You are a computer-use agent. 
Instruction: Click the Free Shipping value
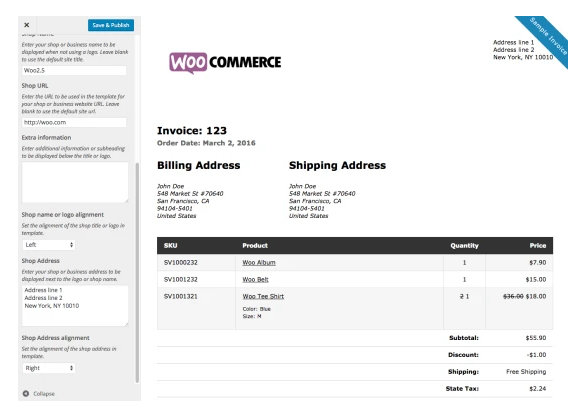click(526, 372)
